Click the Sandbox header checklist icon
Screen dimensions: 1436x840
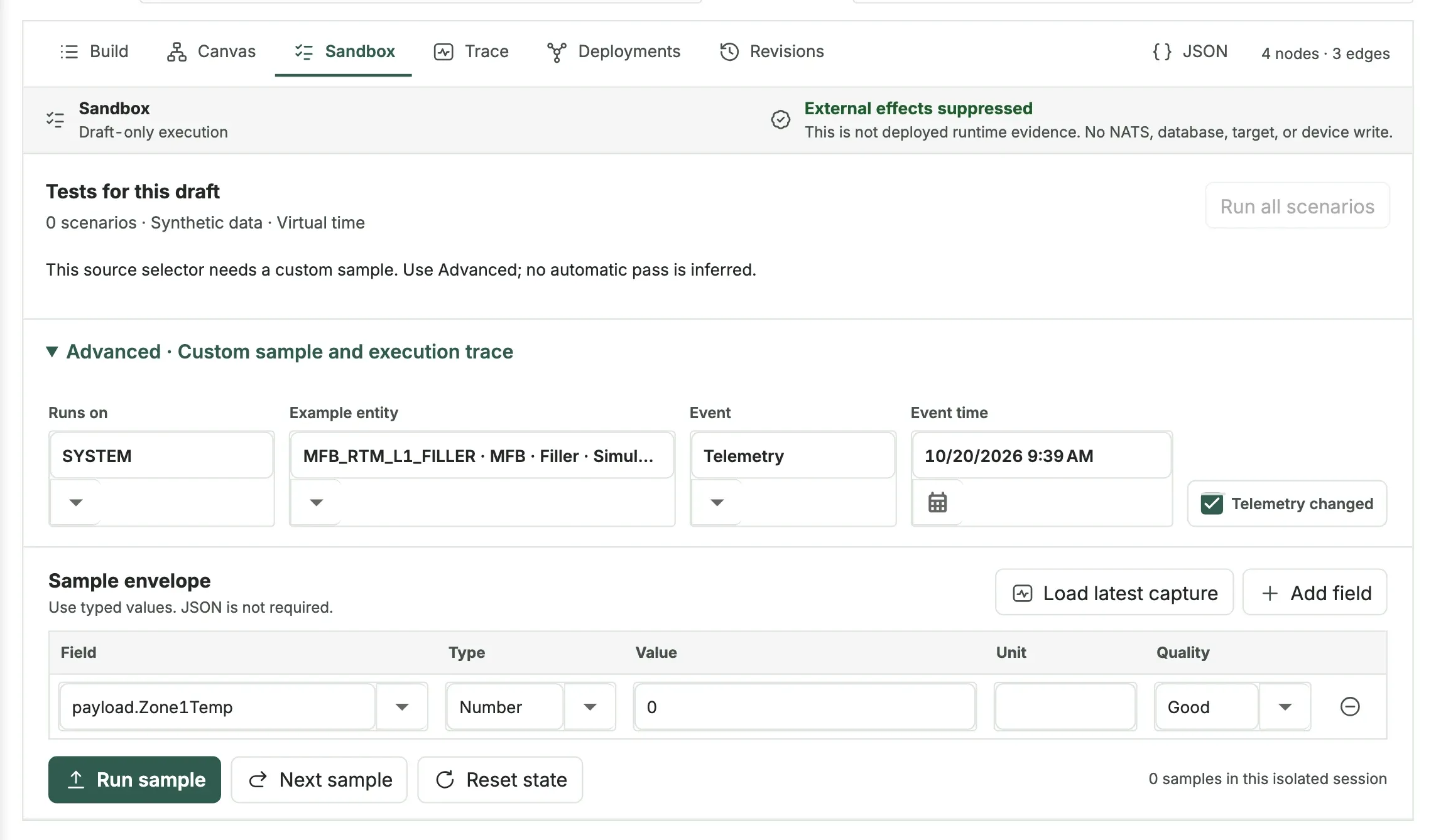pyautogui.click(x=55, y=119)
